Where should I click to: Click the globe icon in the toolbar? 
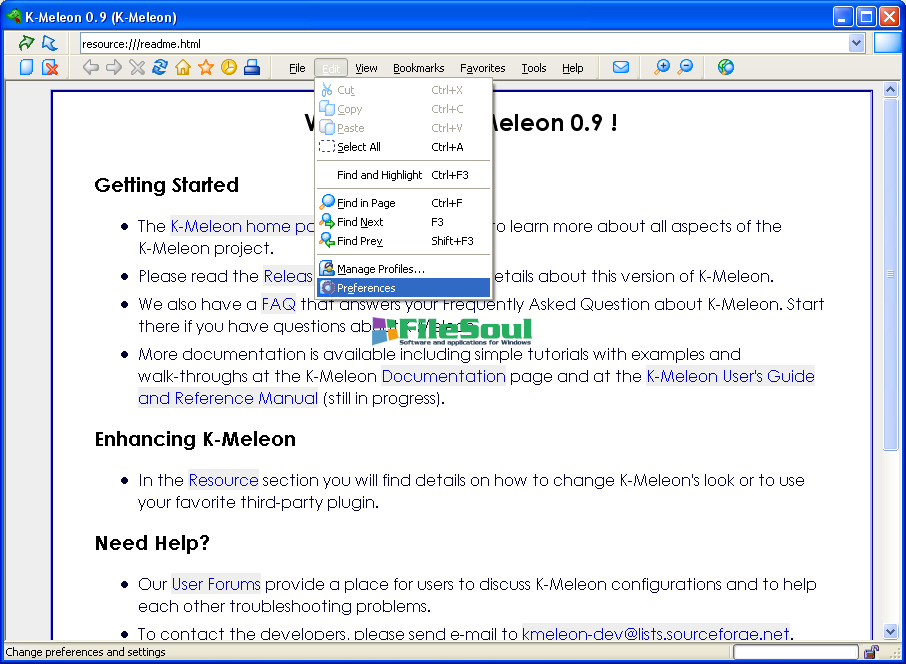tap(726, 68)
